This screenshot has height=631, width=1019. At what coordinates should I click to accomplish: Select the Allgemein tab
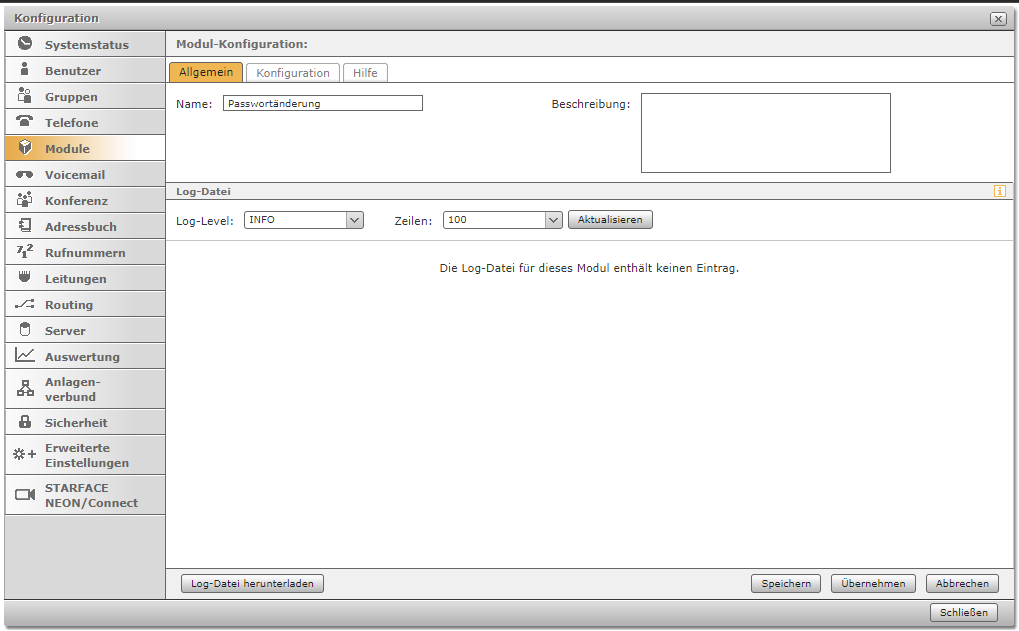click(206, 73)
